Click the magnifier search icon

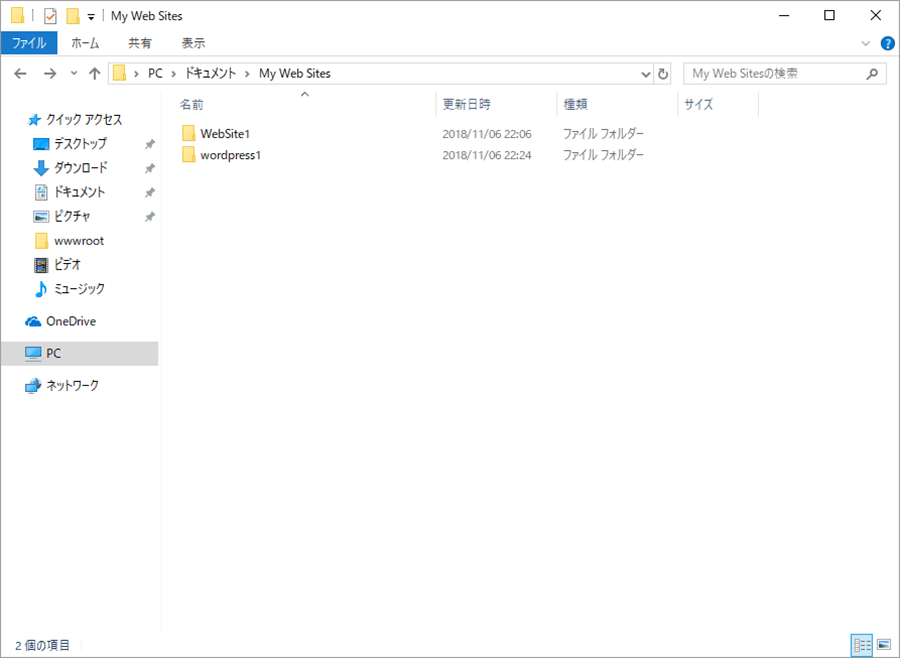(x=872, y=73)
